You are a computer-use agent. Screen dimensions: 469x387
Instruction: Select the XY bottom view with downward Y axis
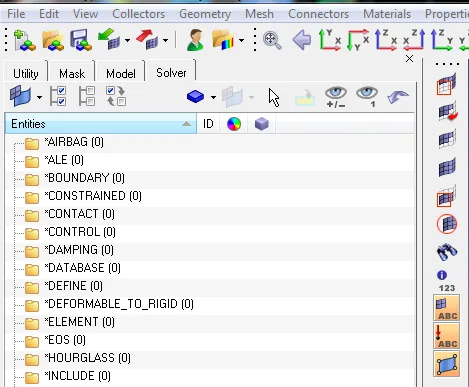(x=358, y=40)
